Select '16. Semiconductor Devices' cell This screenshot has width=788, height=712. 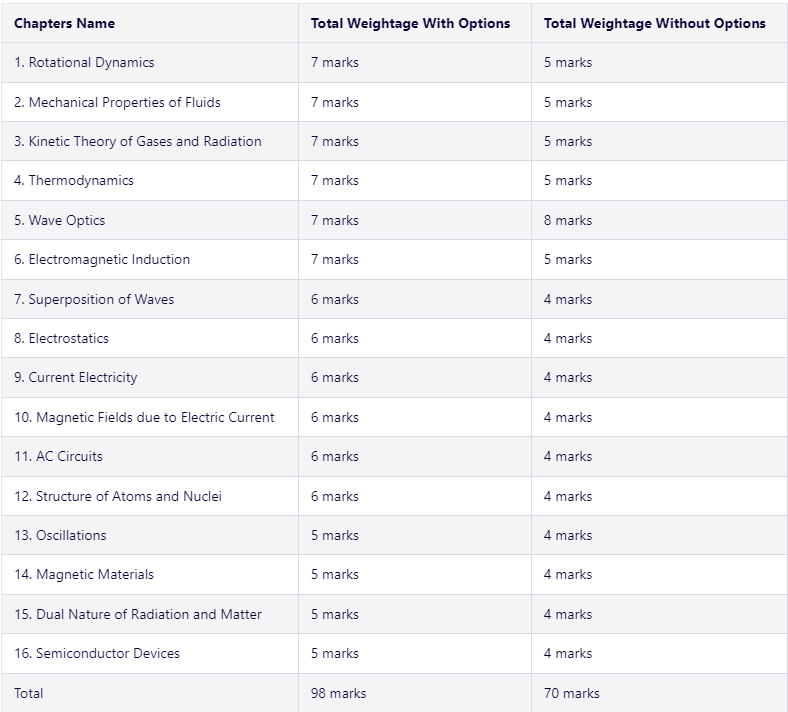coord(96,653)
